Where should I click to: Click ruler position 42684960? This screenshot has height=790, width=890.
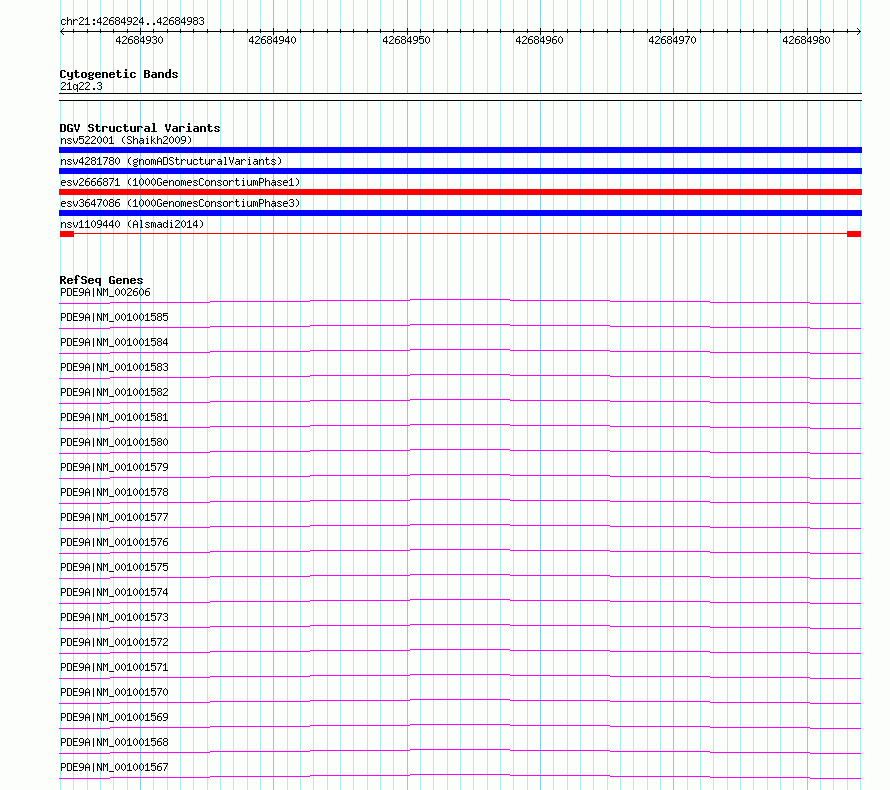pos(539,40)
